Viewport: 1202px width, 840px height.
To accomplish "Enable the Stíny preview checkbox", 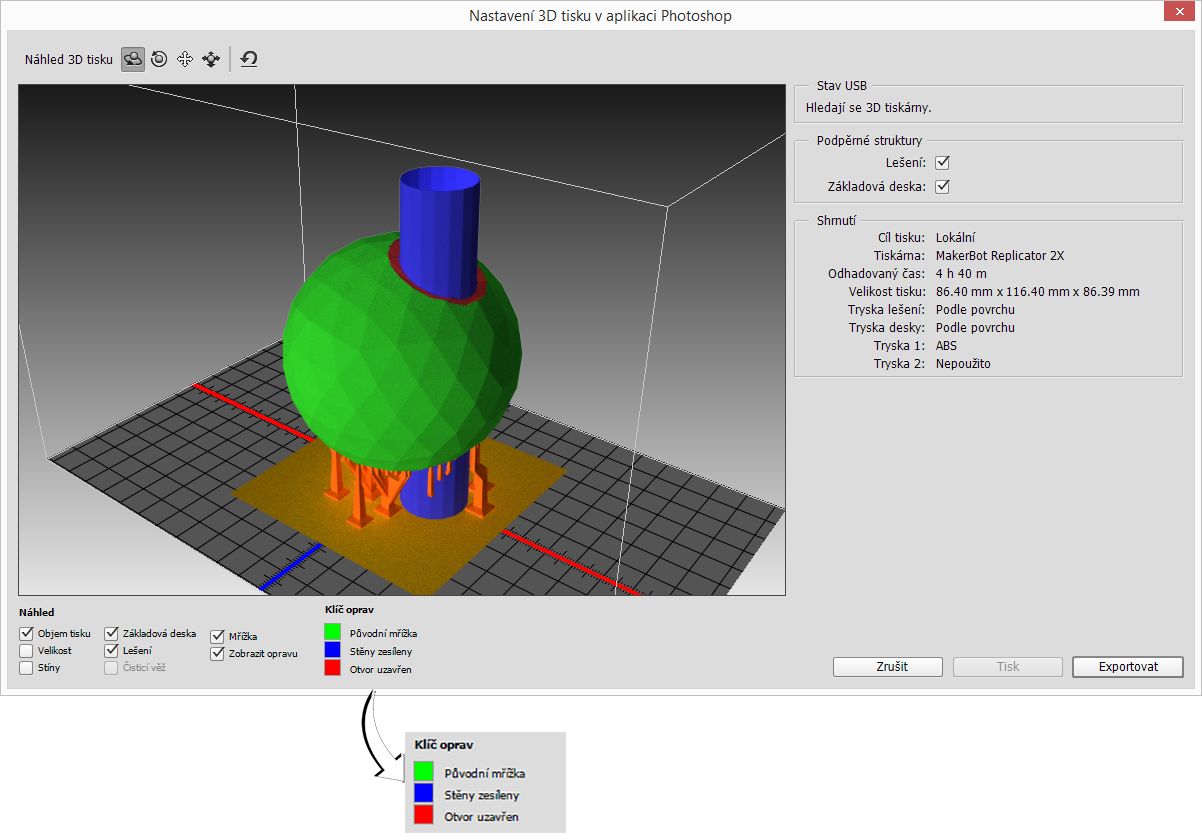I will [27, 668].
